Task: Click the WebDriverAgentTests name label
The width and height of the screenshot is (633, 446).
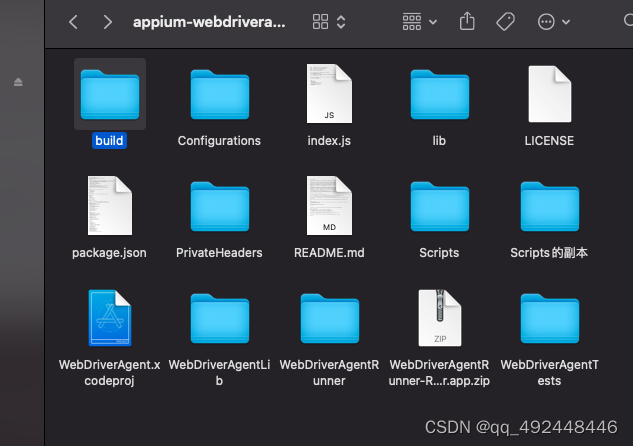Action: tap(549, 373)
